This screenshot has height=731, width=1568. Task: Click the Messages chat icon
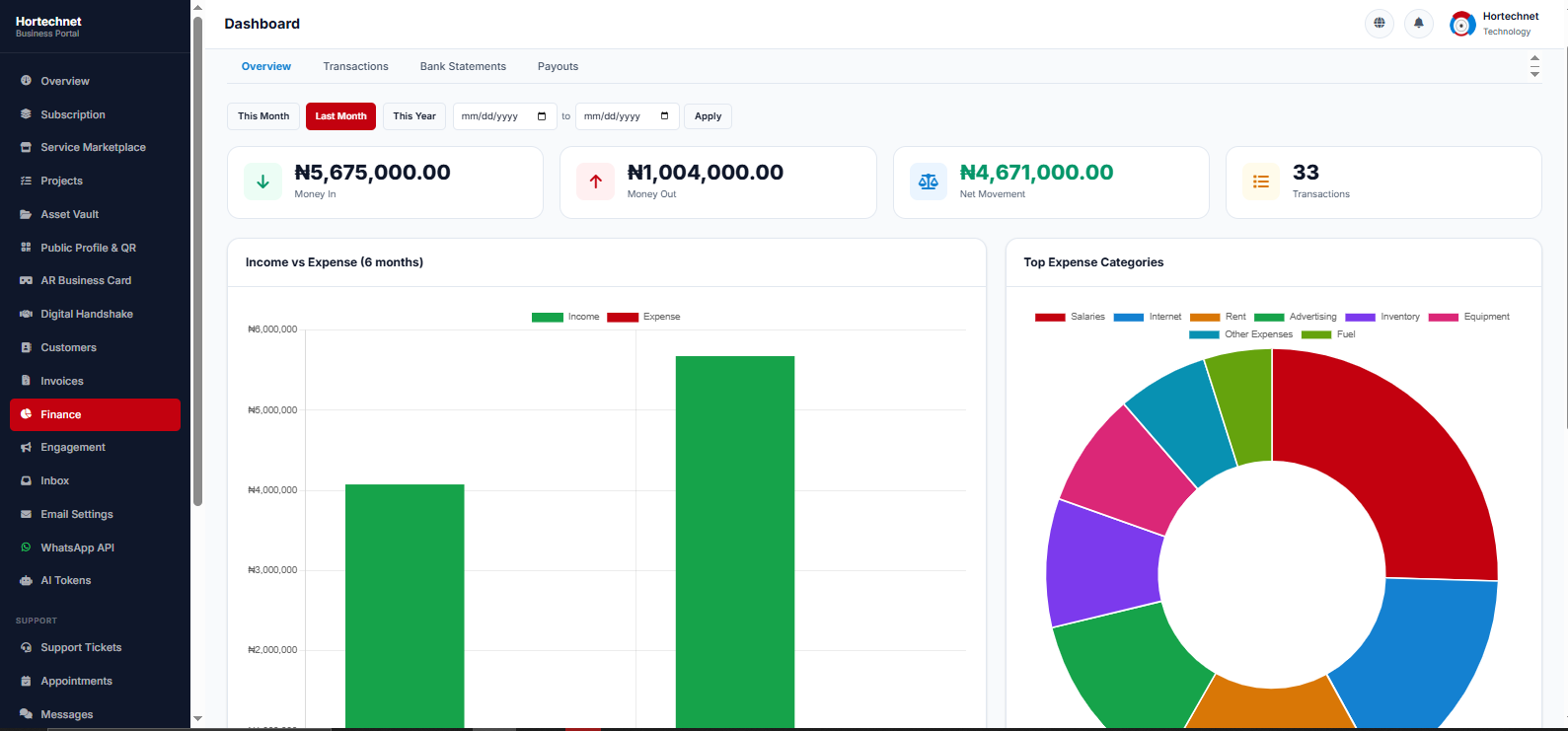click(x=26, y=714)
